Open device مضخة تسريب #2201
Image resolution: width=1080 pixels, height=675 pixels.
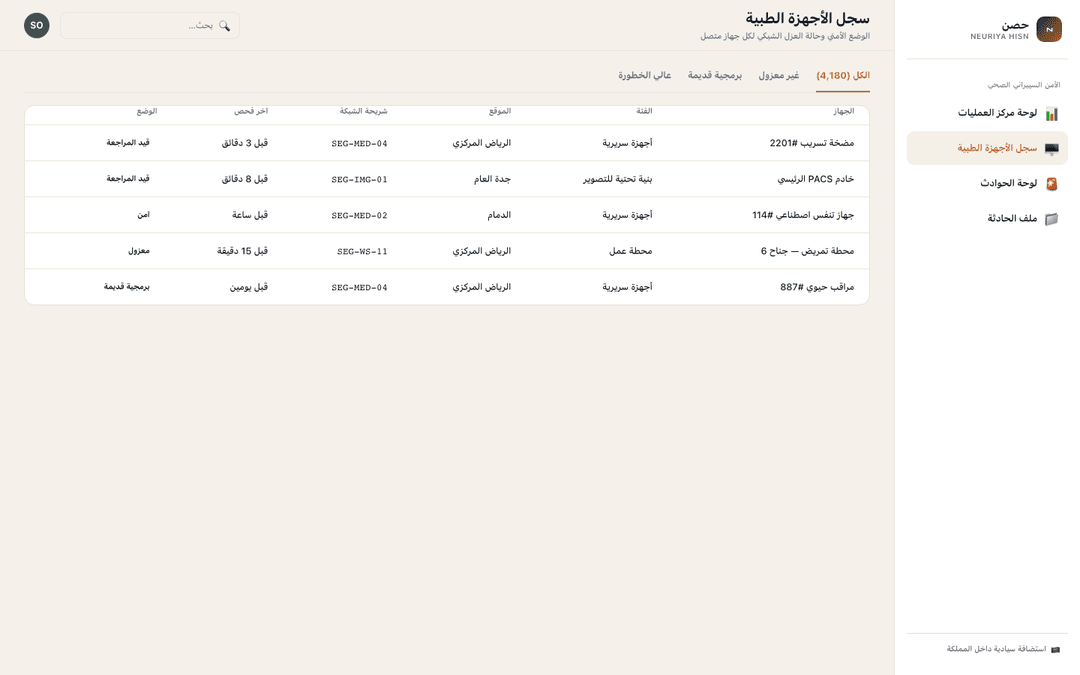click(812, 143)
